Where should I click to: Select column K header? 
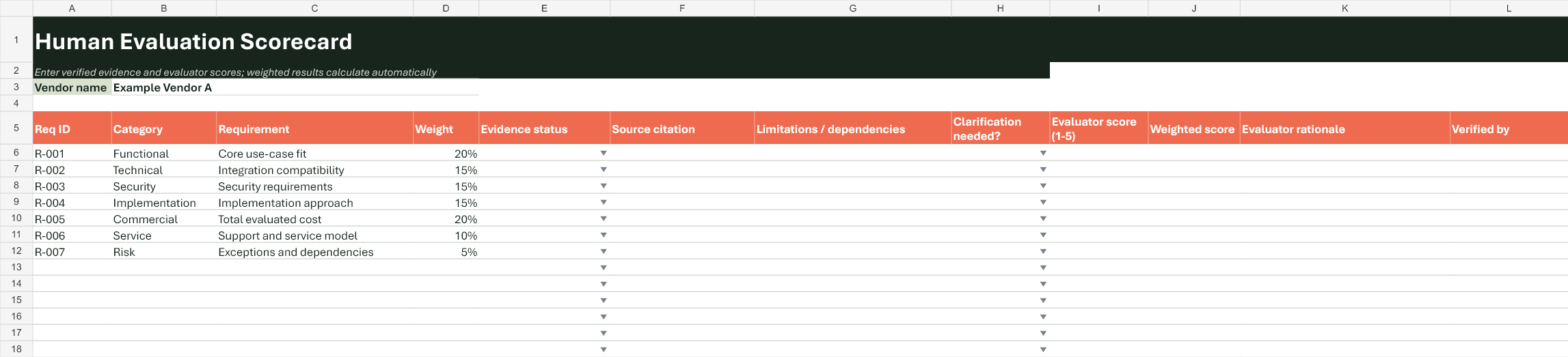click(x=1344, y=8)
